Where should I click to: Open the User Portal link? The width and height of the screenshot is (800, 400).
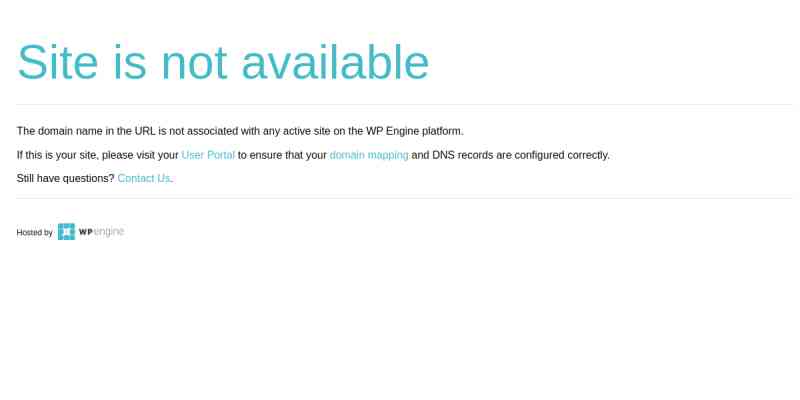[x=208, y=155]
